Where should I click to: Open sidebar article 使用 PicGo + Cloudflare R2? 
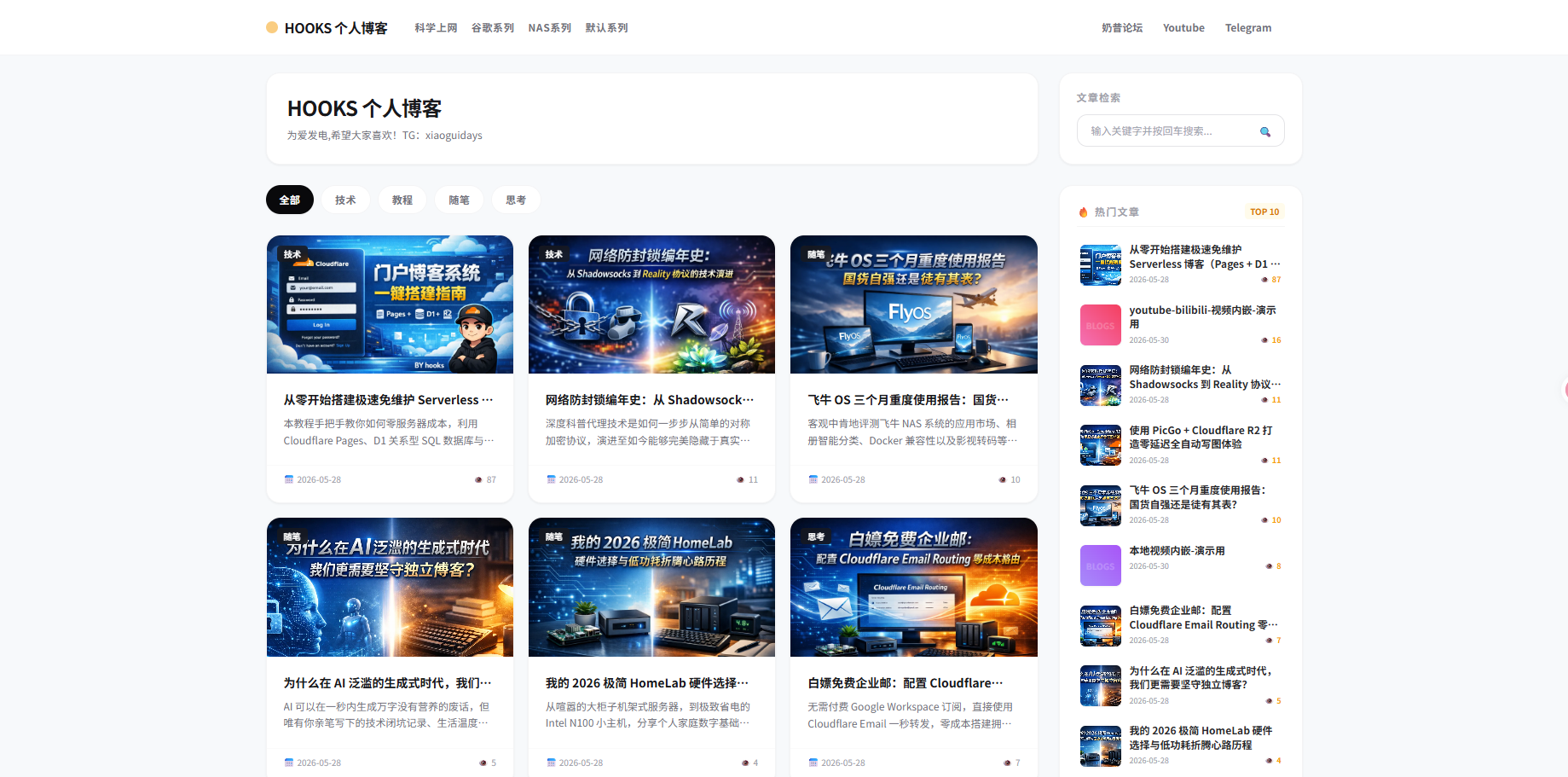1201,438
